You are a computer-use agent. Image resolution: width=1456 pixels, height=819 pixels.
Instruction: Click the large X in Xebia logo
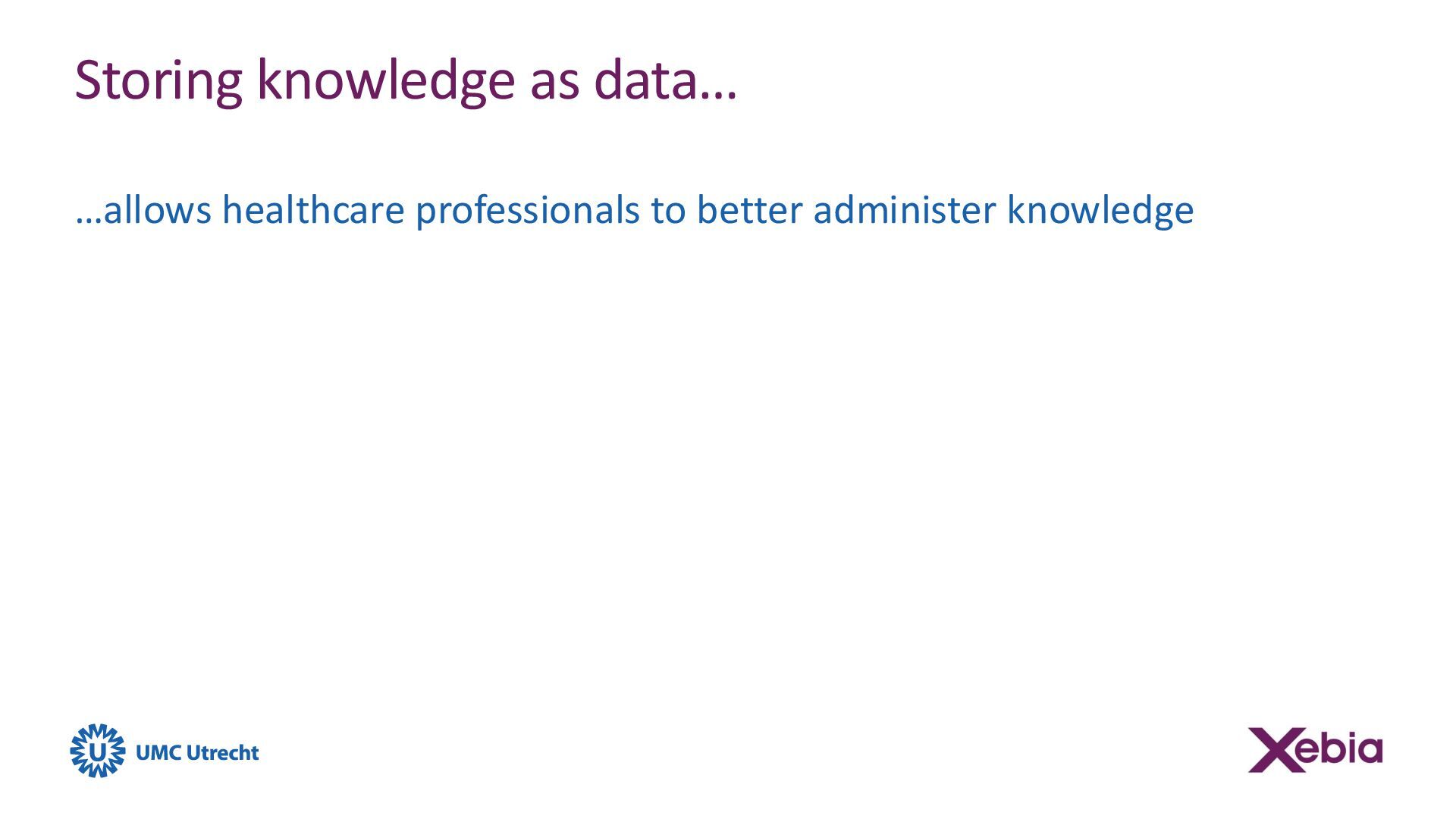(x=1273, y=750)
